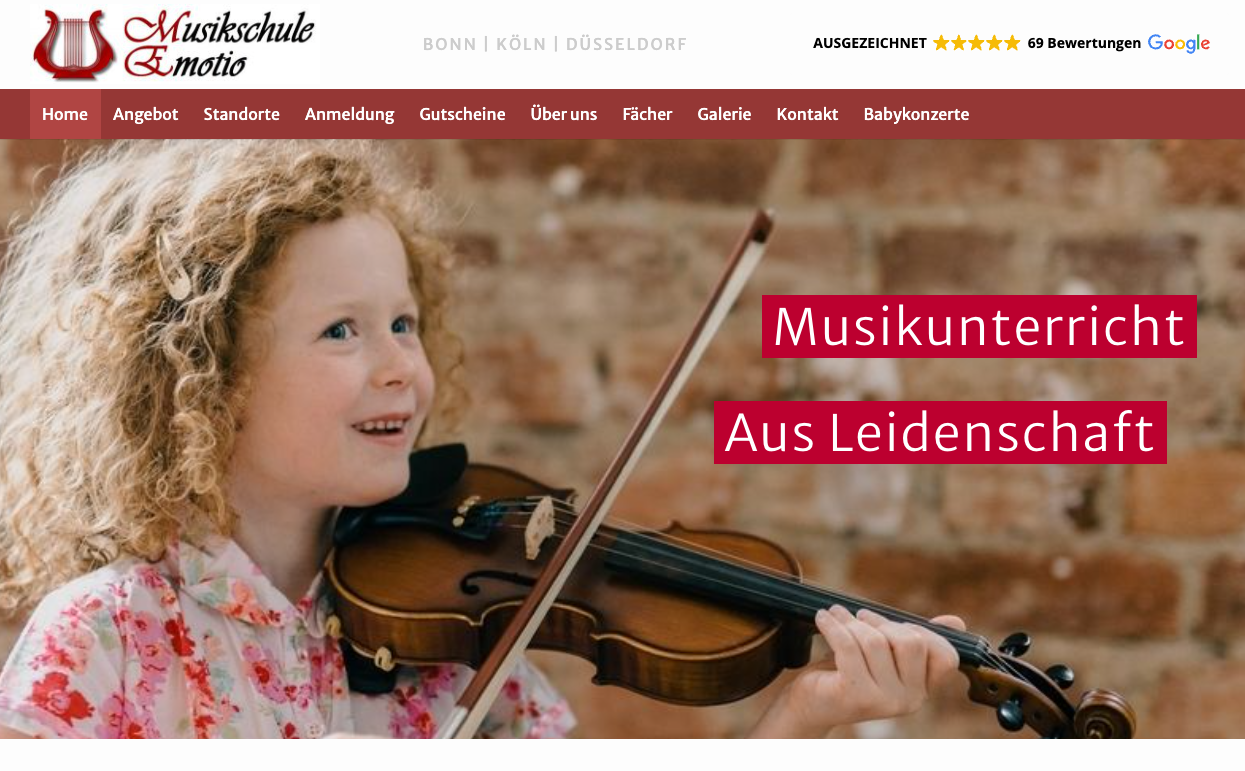Open the Gutscheine page

tap(462, 114)
